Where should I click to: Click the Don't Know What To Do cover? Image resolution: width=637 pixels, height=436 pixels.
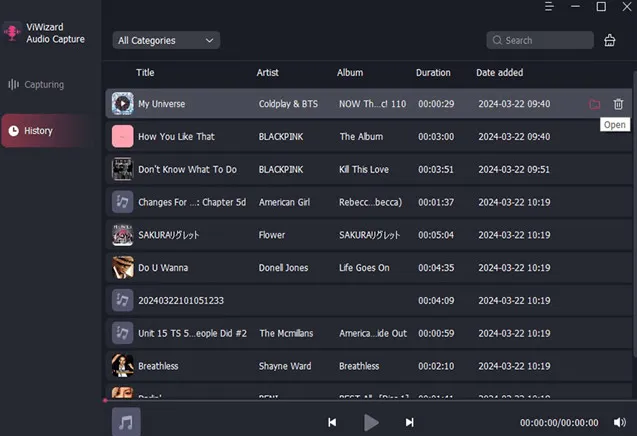pyautogui.click(x=122, y=169)
